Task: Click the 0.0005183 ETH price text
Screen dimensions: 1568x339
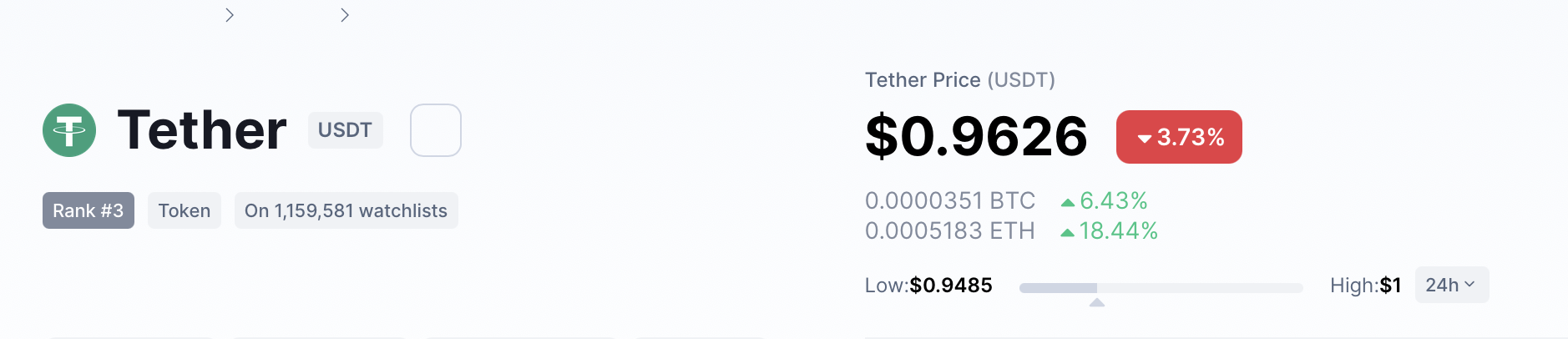Action: tap(949, 231)
